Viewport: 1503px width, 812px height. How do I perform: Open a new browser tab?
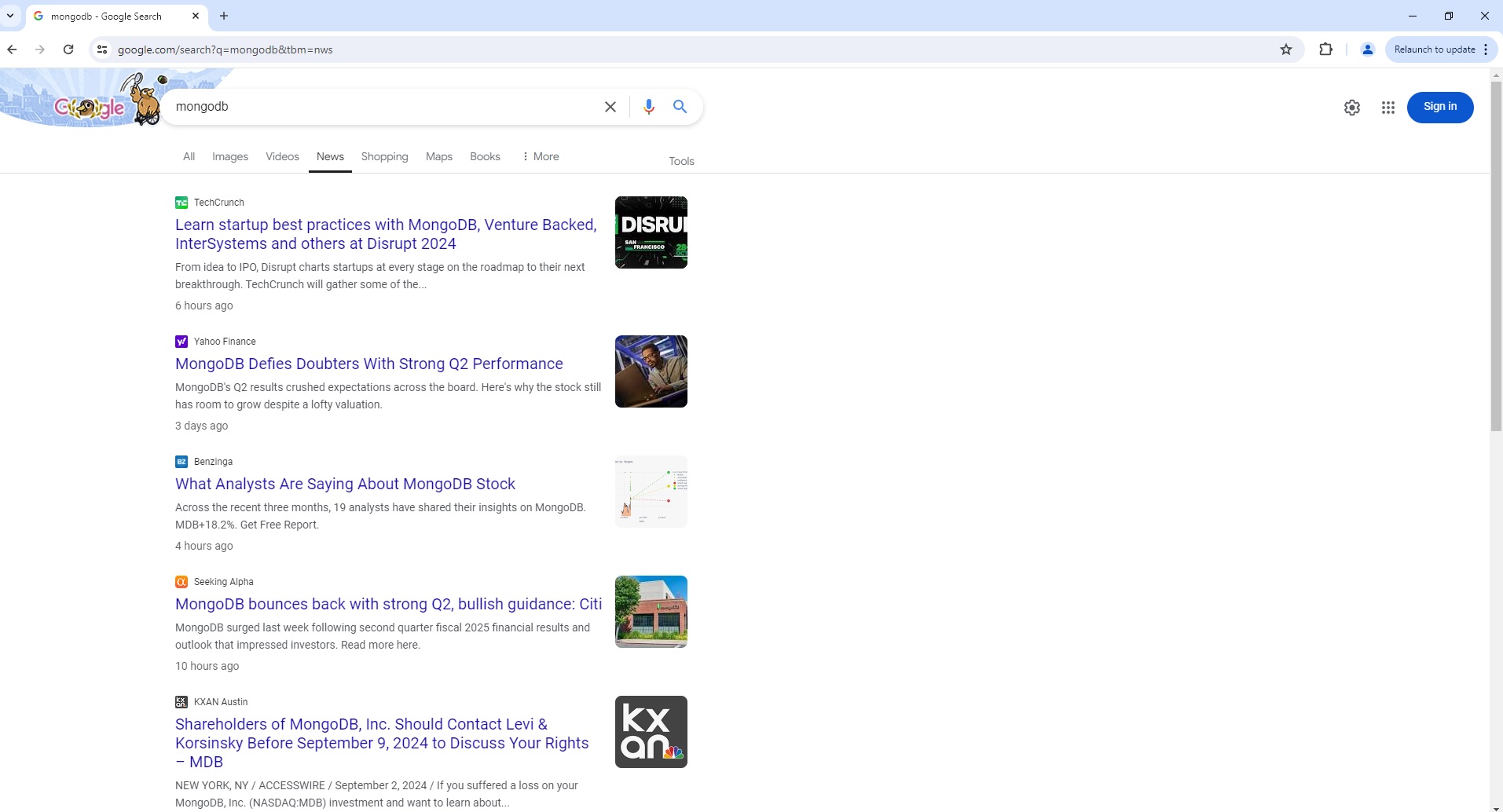[224, 16]
